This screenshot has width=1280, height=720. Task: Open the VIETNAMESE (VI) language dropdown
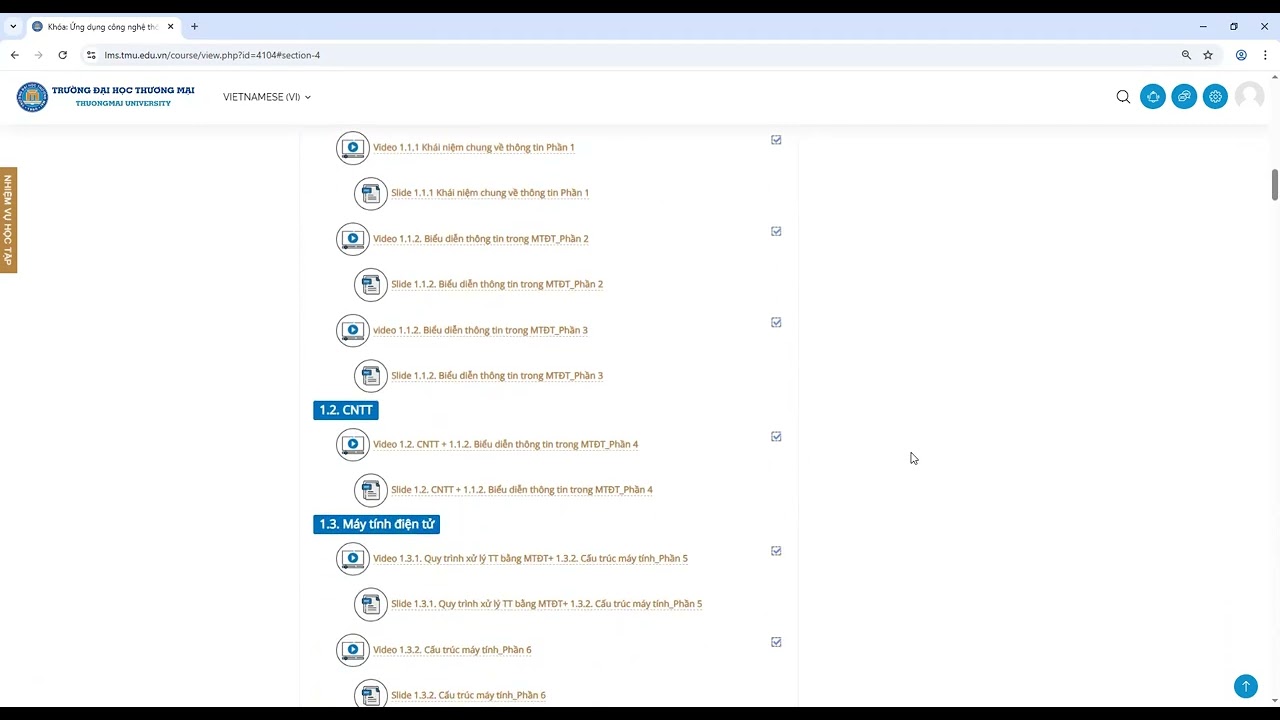[x=267, y=97]
